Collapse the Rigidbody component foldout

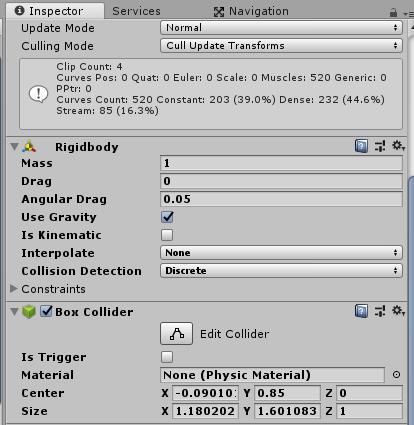(14, 146)
